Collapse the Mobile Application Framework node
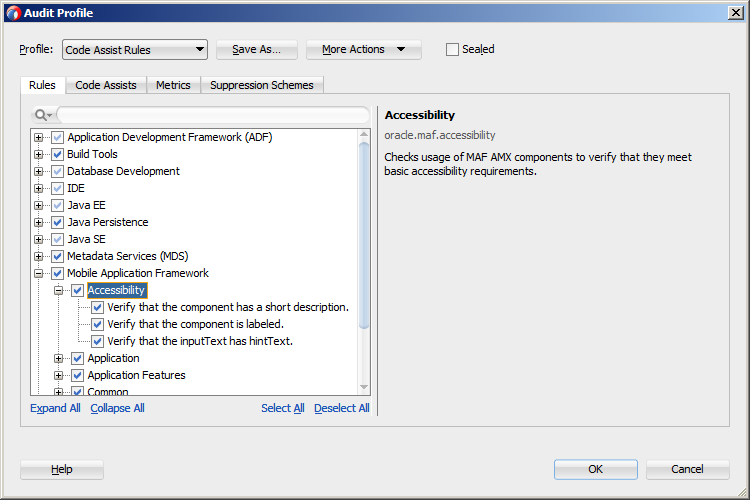 38,273
